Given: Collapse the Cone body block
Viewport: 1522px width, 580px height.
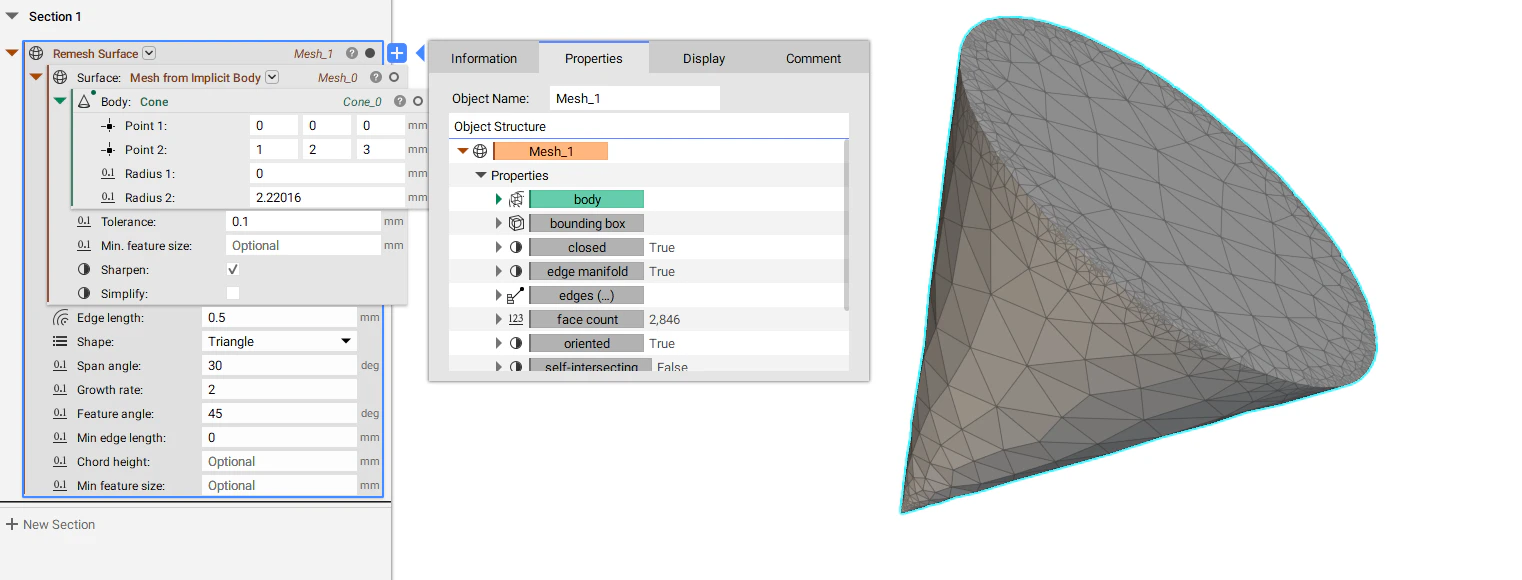Looking at the screenshot, I should click(60, 101).
